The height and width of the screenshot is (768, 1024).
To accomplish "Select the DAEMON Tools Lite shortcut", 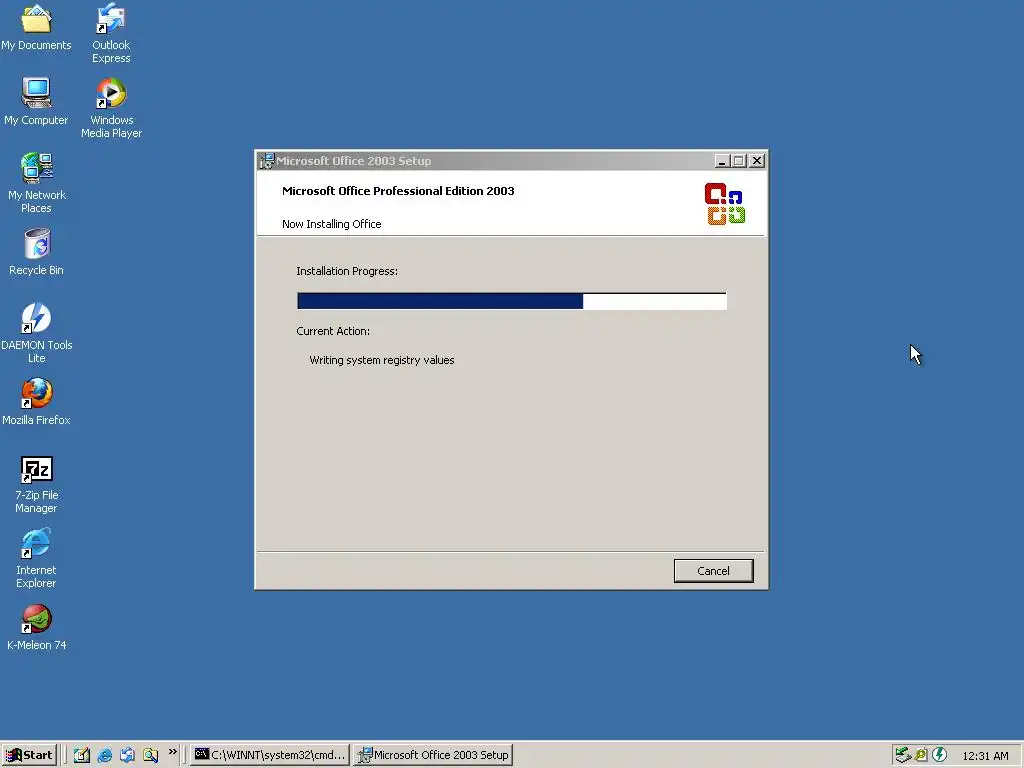I will point(36,333).
